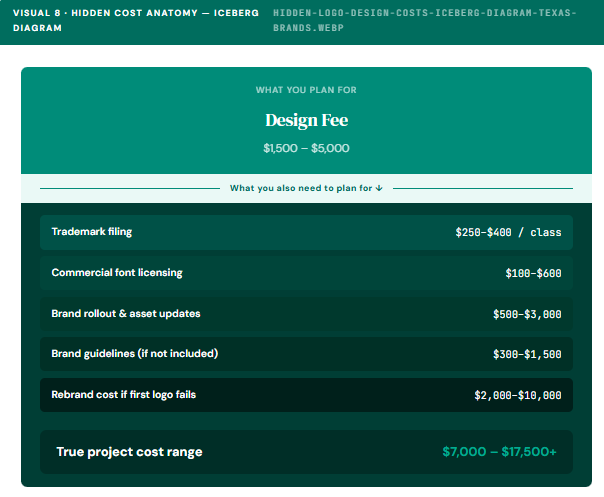This screenshot has height=497, width=604.
Task: Click the down arrow in the divider
Action: pyautogui.click(x=380, y=188)
